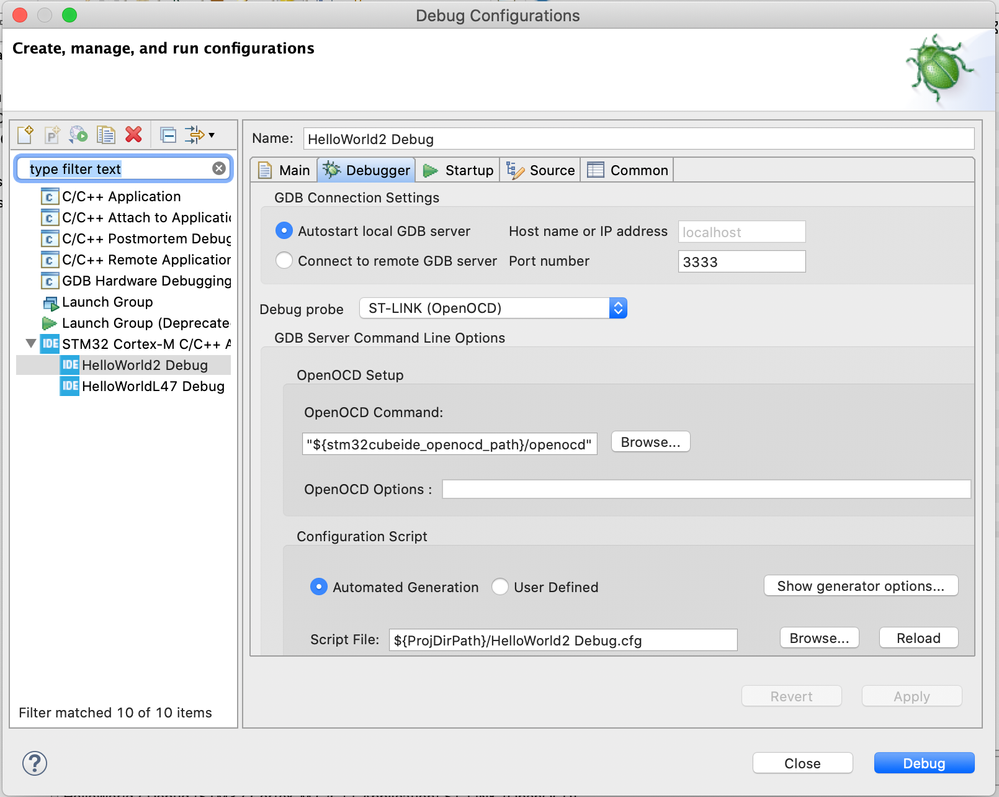Image resolution: width=999 pixels, height=797 pixels.
Task: Browse for the OpenOCD command
Action: pos(650,442)
